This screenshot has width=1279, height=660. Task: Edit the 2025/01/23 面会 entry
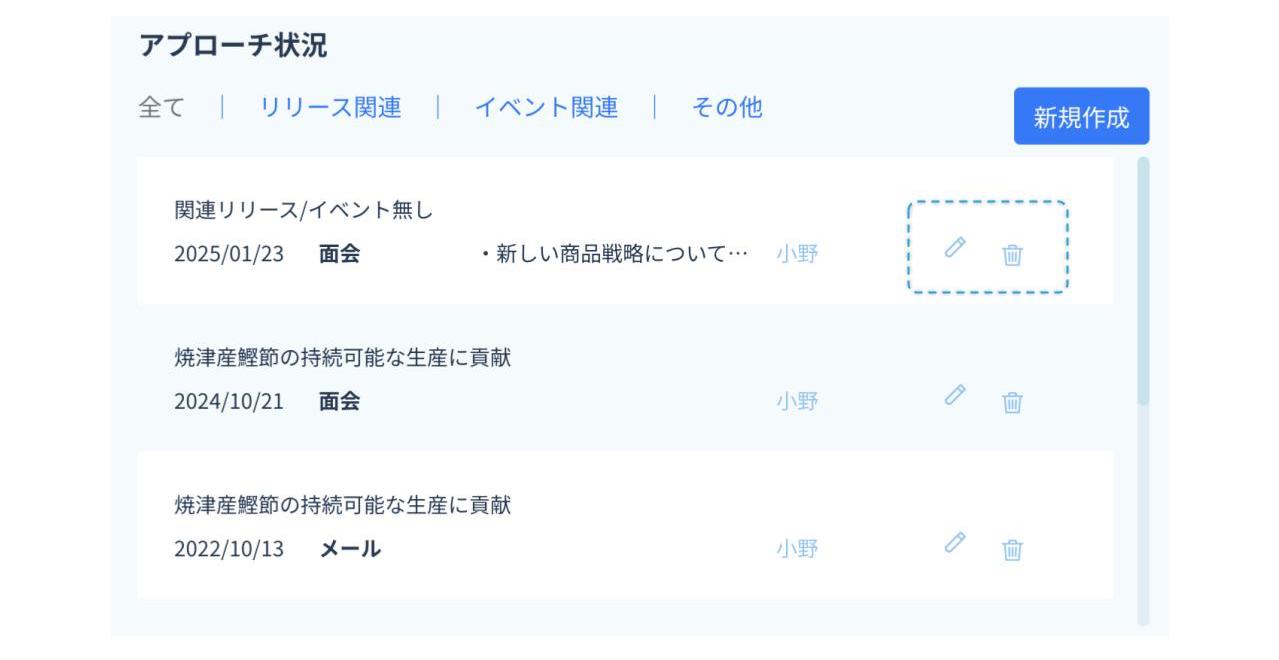click(x=955, y=247)
